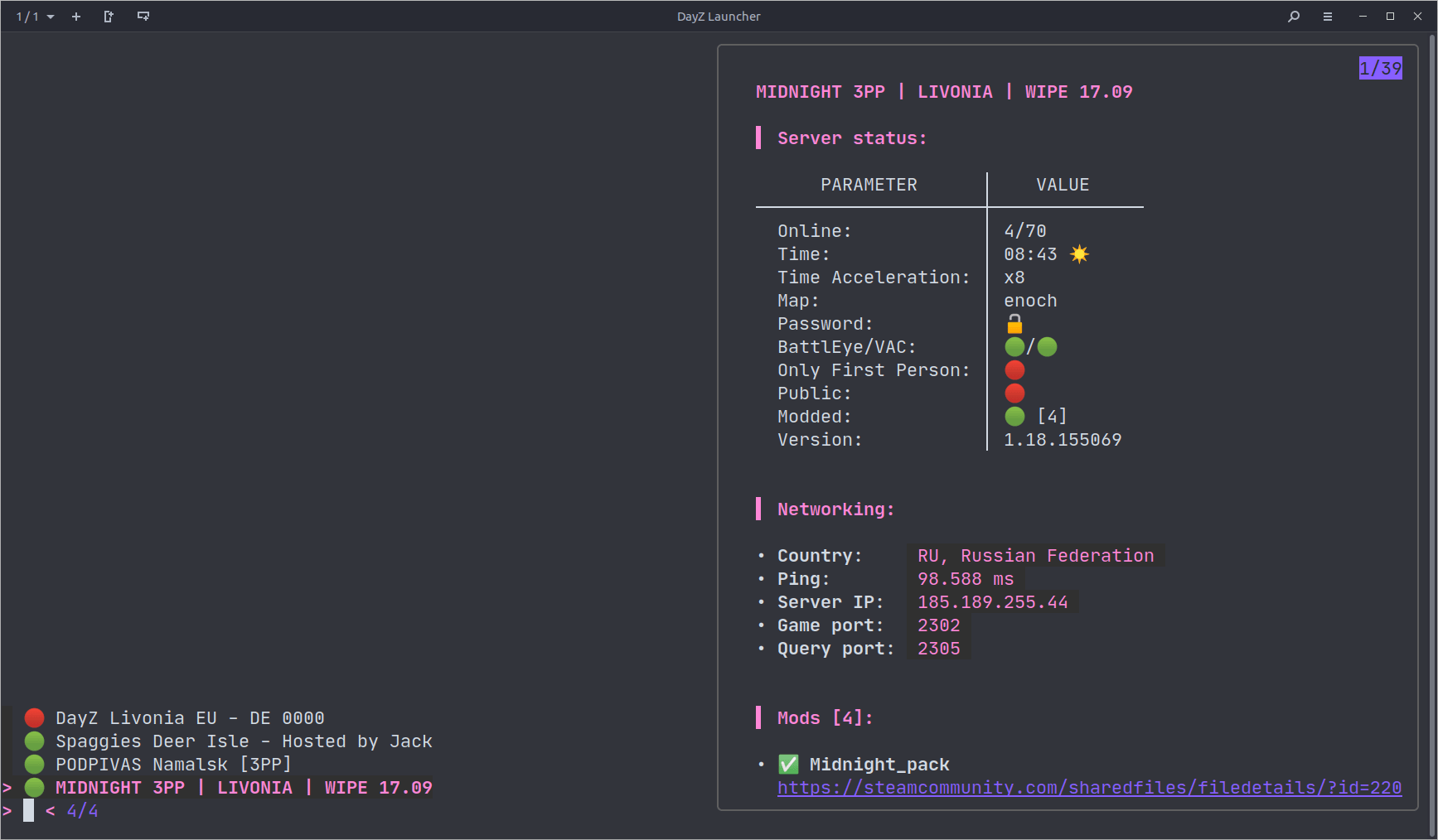This screenshot has height=840, width=1438.
Task: Click the detach/new window icon in title bar
Action: click(x=109, y=17)
